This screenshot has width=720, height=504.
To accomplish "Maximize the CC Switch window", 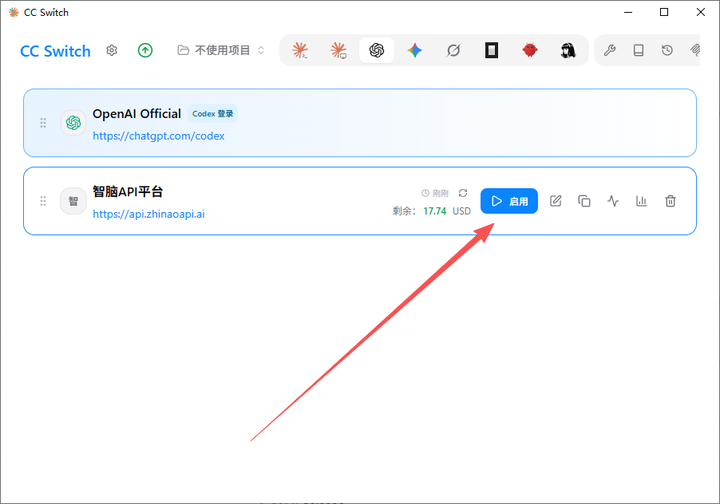I will (x=664, y=12).
